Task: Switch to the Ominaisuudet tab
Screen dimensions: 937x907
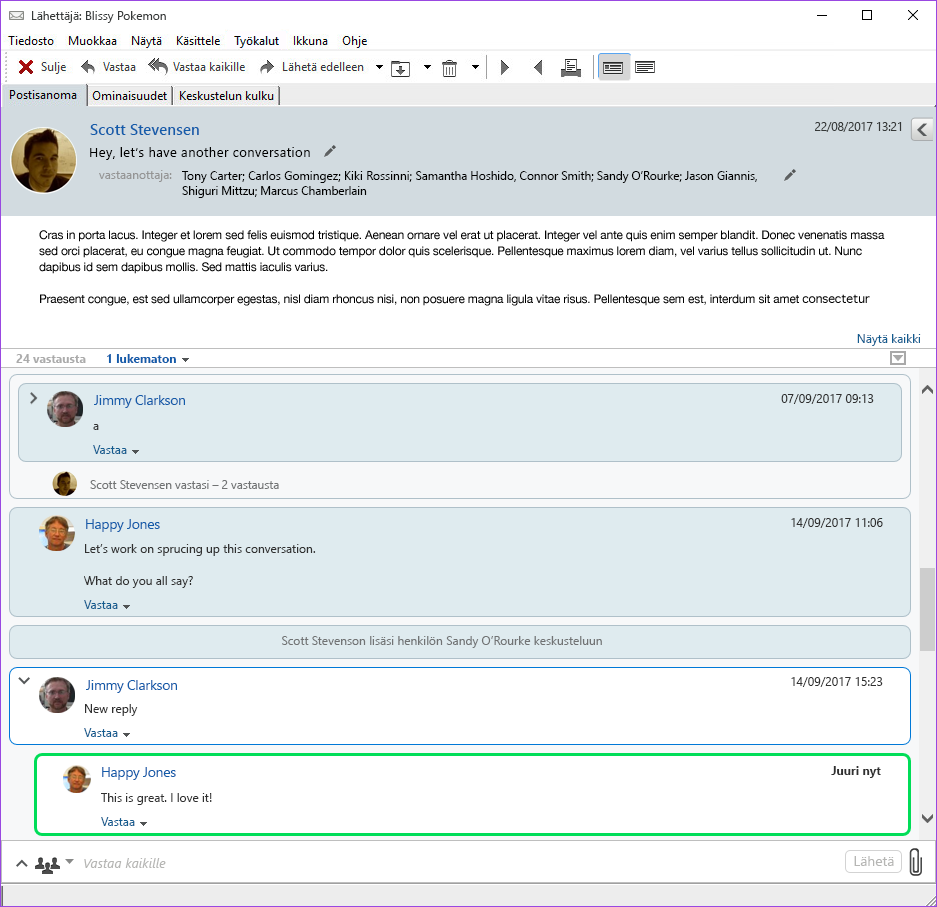Action: (130, 96)
